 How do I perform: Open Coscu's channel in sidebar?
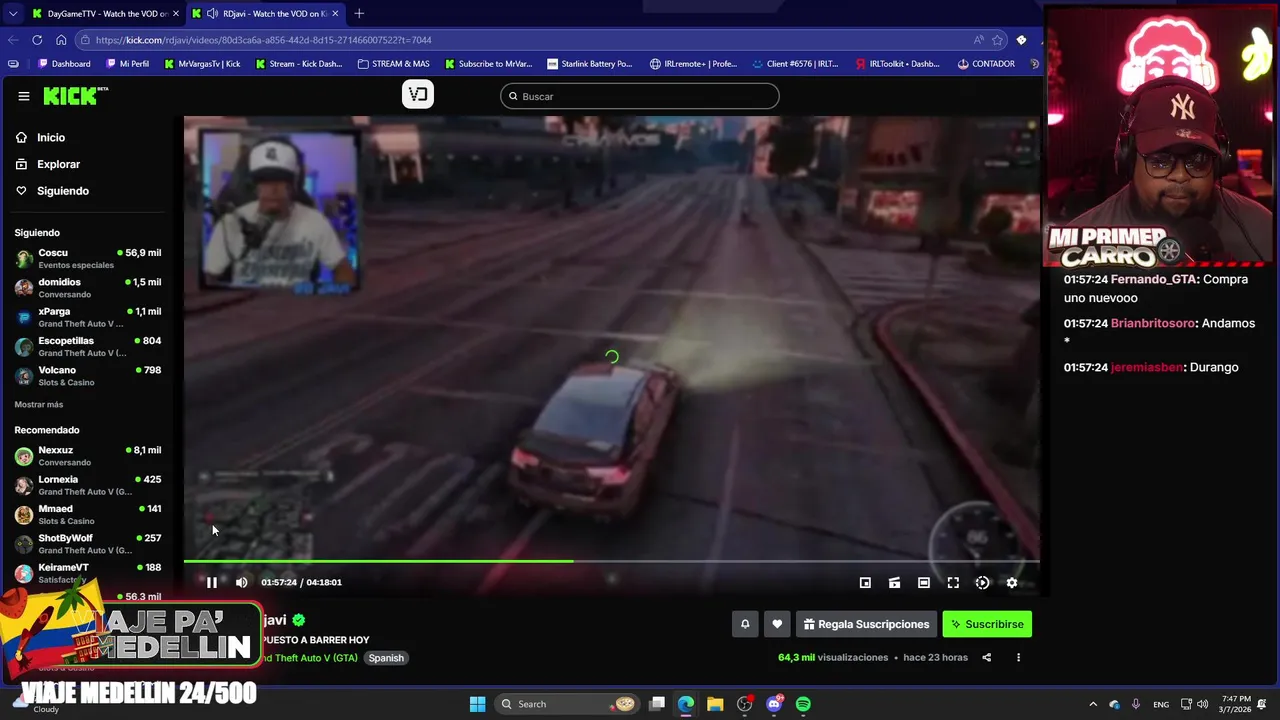click(88, 258)
